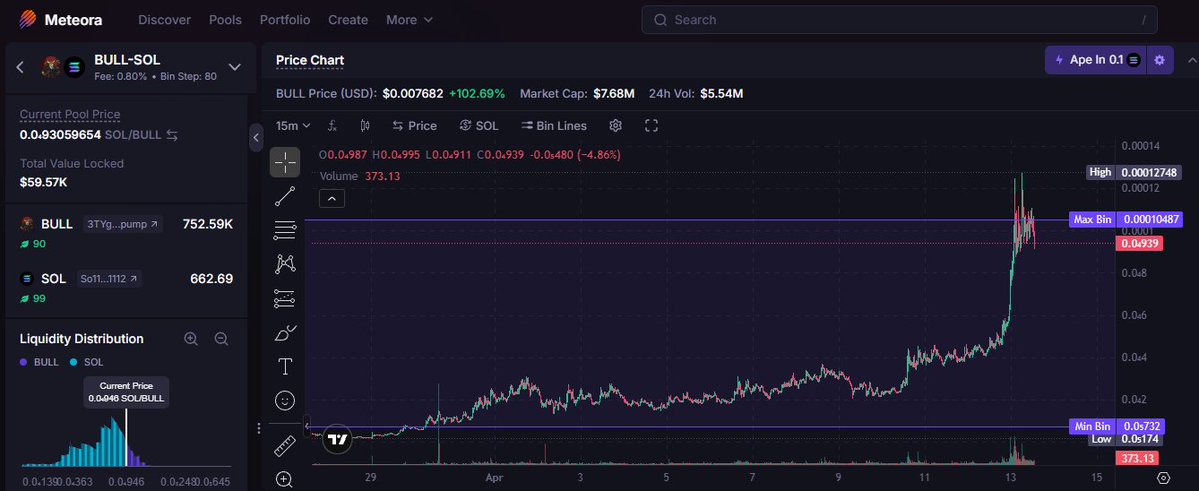Toggle BULL series in liquidity legend
This screenshot has width=1199, height=491.
click(39, 363)
